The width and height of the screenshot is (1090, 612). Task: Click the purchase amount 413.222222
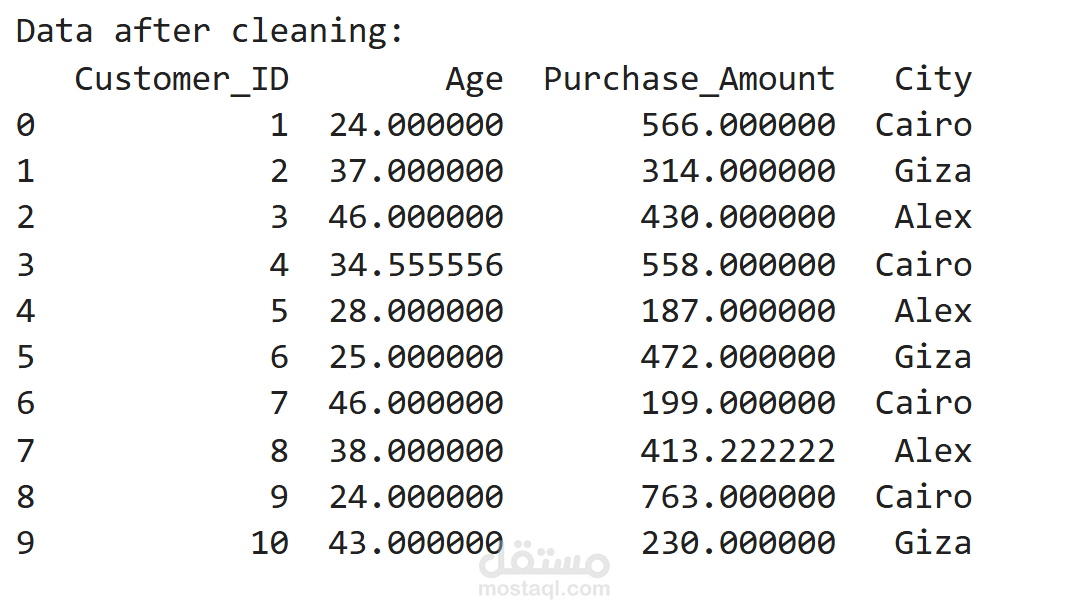click(x=738, y=450)
